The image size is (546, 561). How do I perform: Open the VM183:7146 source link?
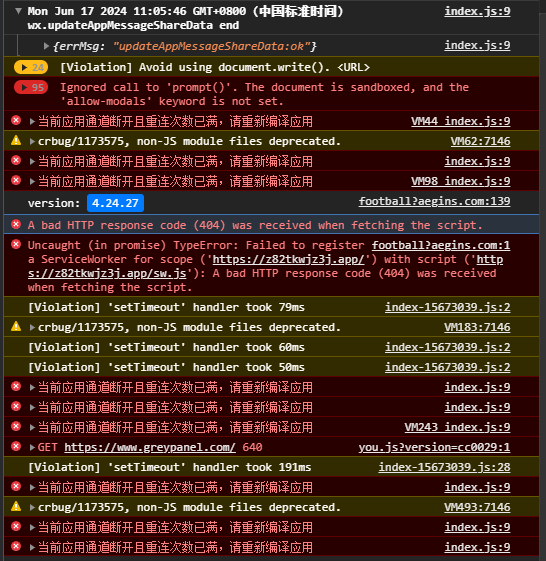(477, 327)
